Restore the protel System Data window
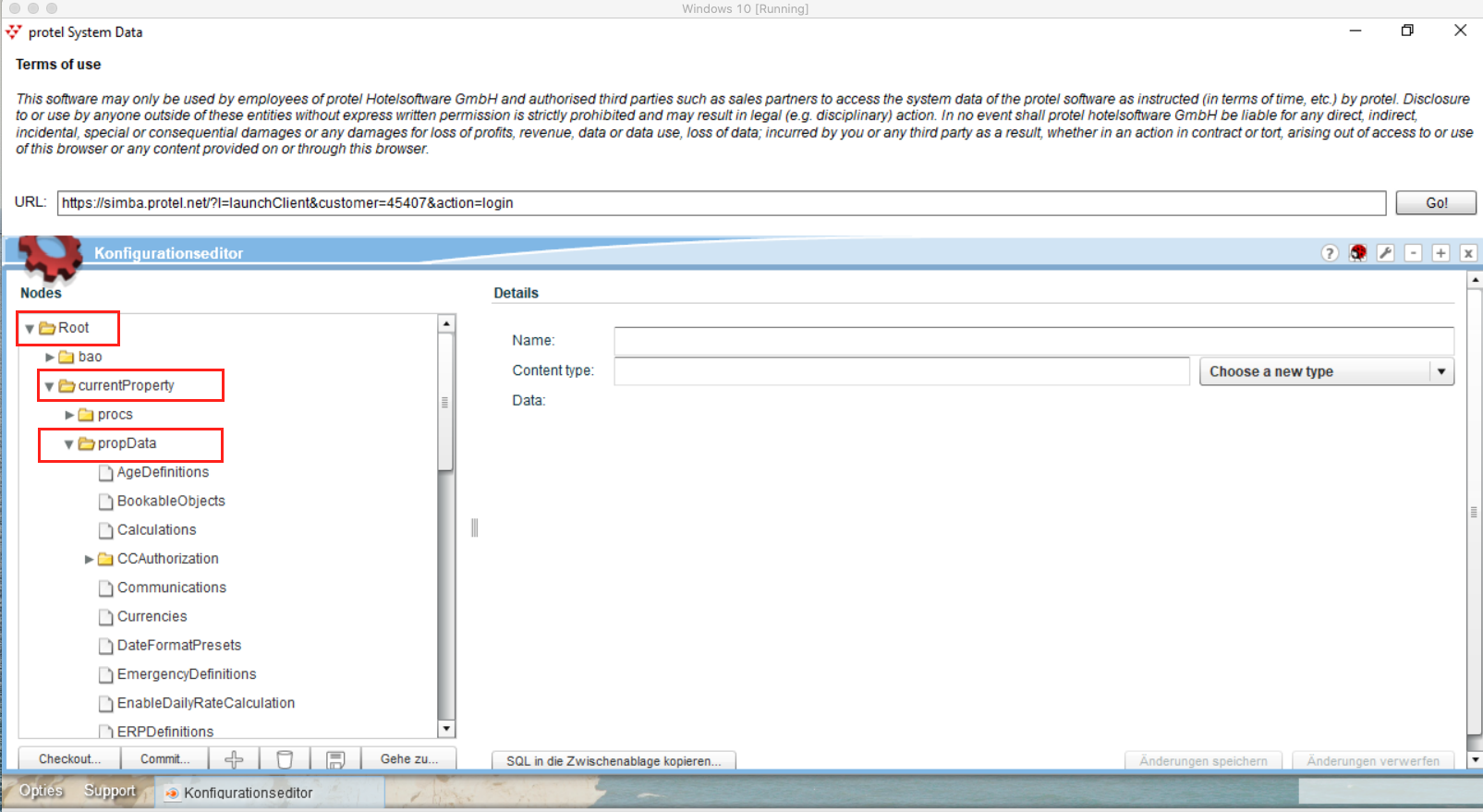The height and width of the screenshot is (812, 1483). pos(1407,30)
